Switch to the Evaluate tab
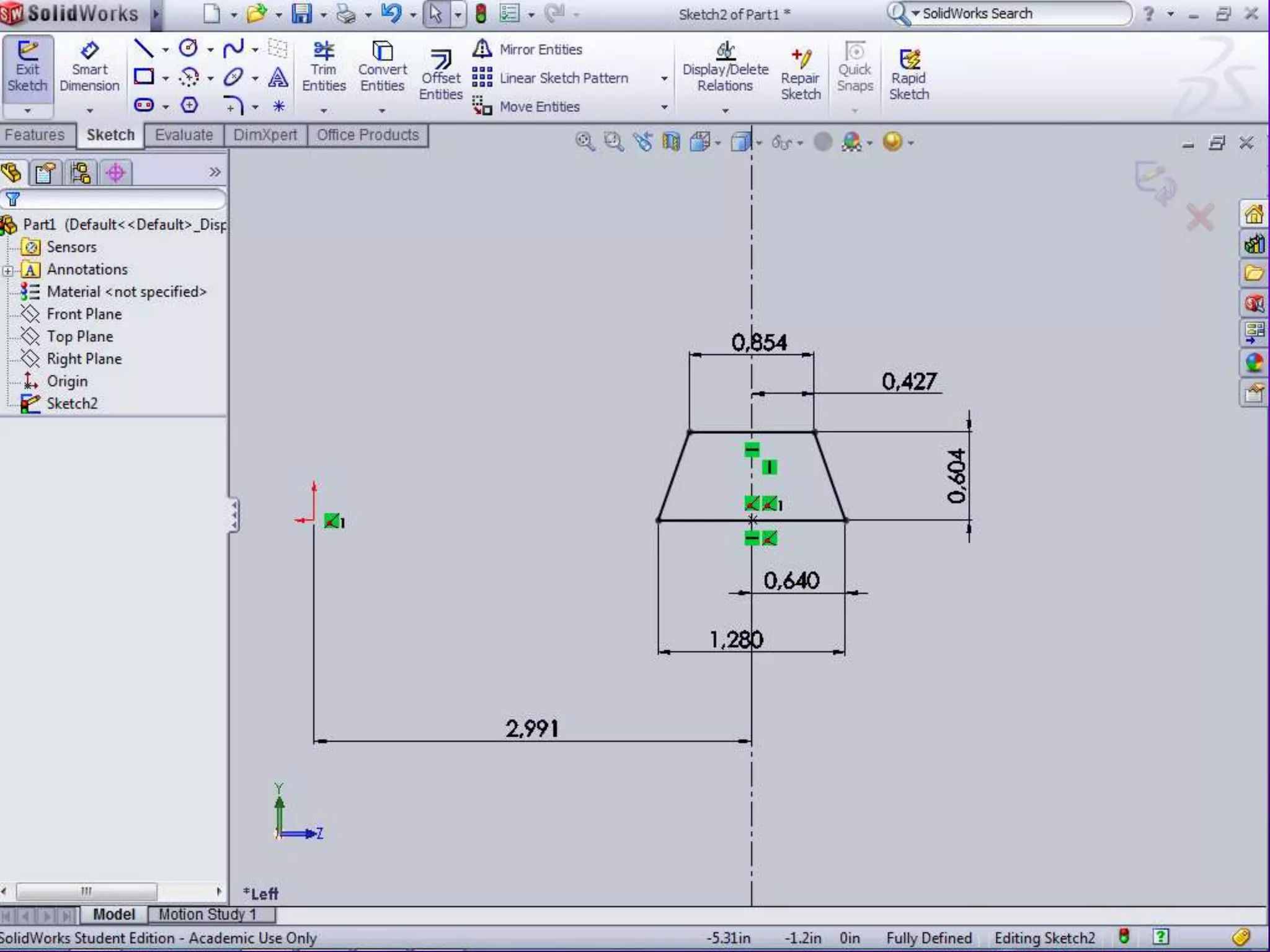Image resolution: width=1270 pixels, height=952 pixels. (184, 135)
